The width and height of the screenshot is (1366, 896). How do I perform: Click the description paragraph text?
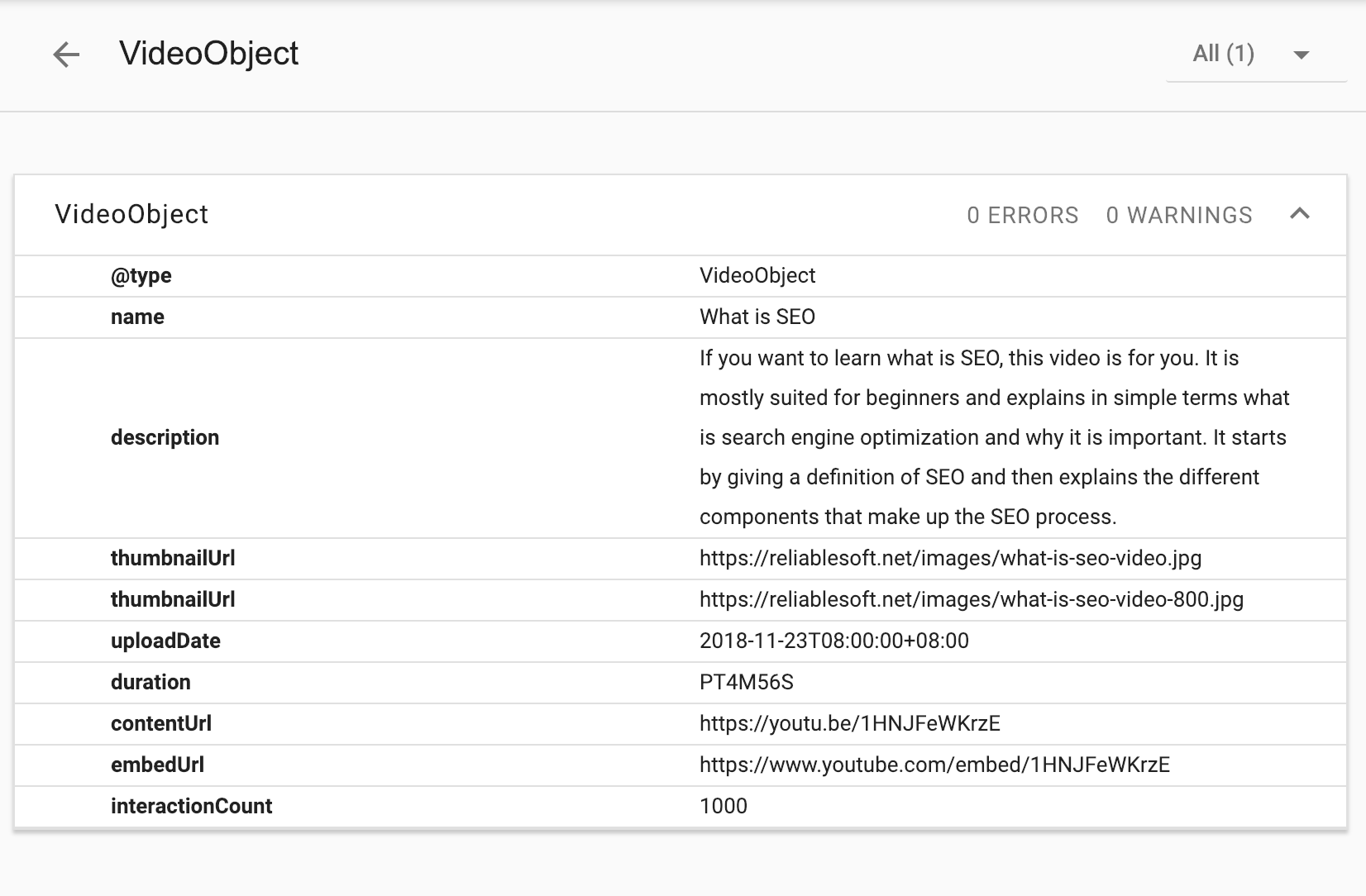(x=992, y=437)
